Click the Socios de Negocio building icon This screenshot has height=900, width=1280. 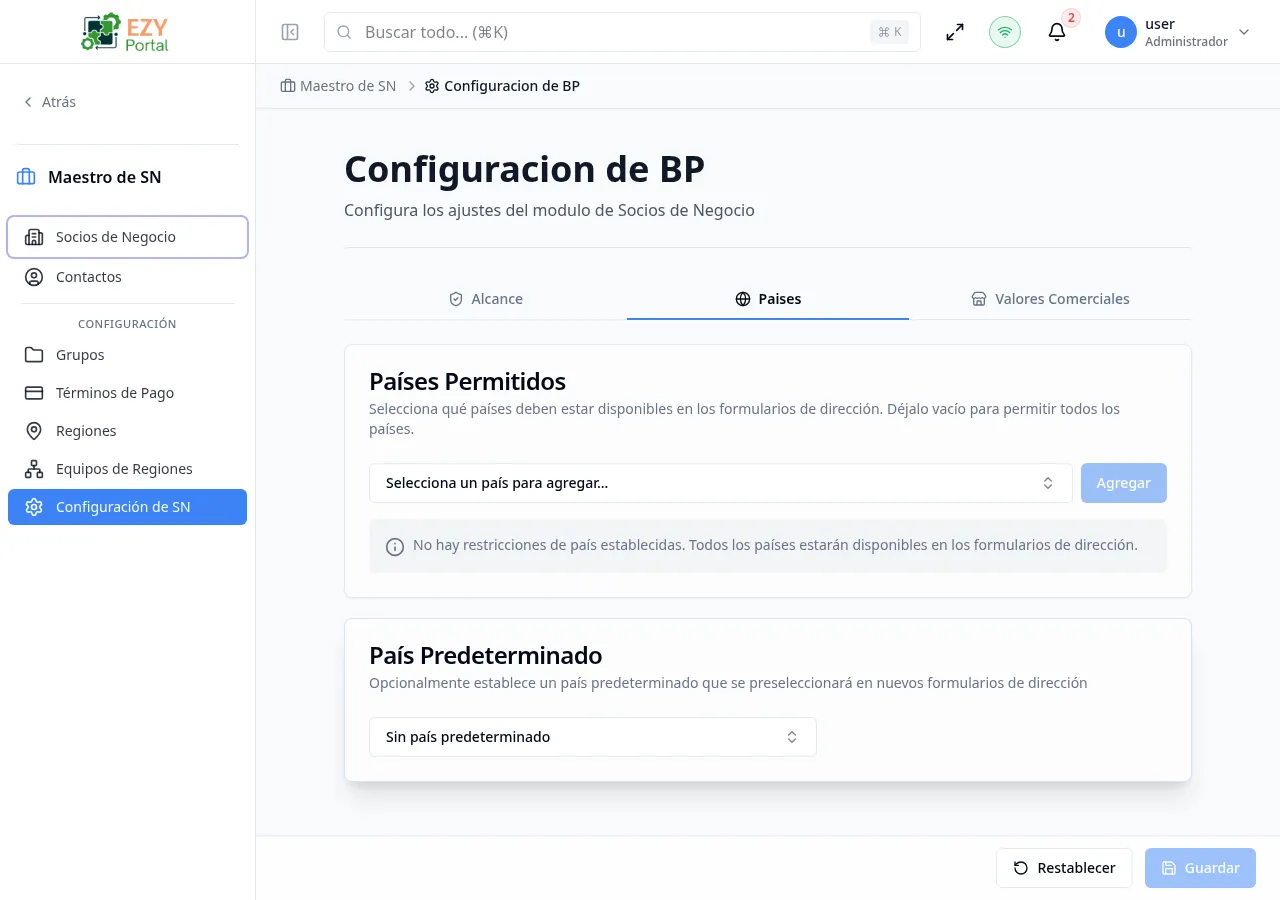pyautogui.click(x=34, y=237)
